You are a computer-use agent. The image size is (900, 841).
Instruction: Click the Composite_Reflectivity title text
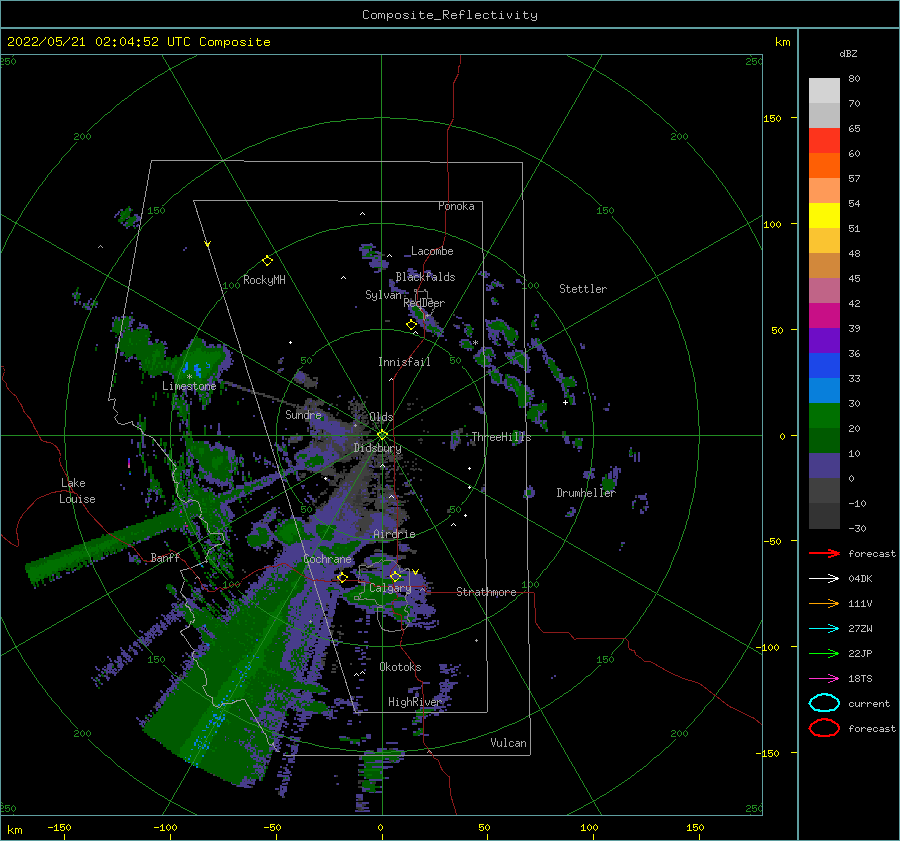tap(450, 15)
